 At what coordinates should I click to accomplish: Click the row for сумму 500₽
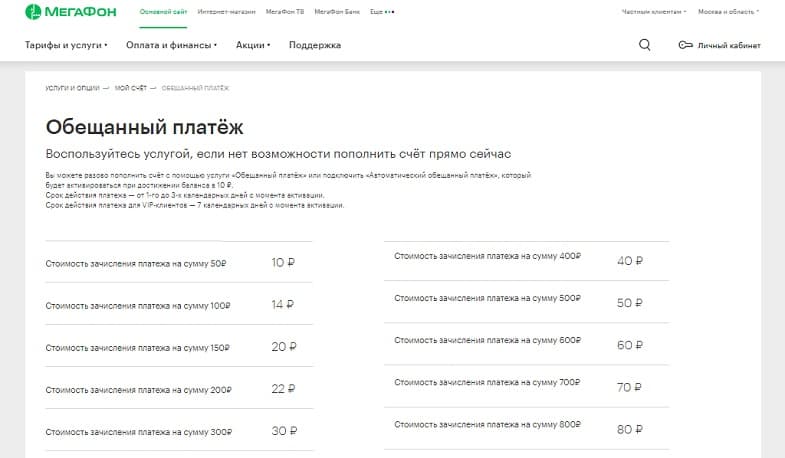[527, 302]
